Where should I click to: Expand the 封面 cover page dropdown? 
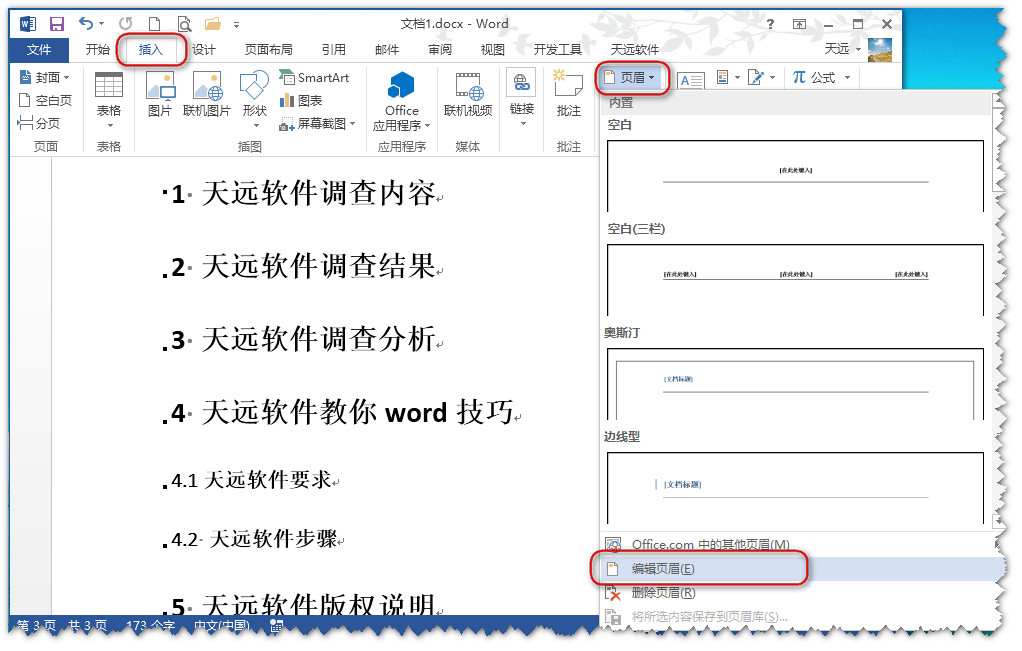tap(45, 78)
